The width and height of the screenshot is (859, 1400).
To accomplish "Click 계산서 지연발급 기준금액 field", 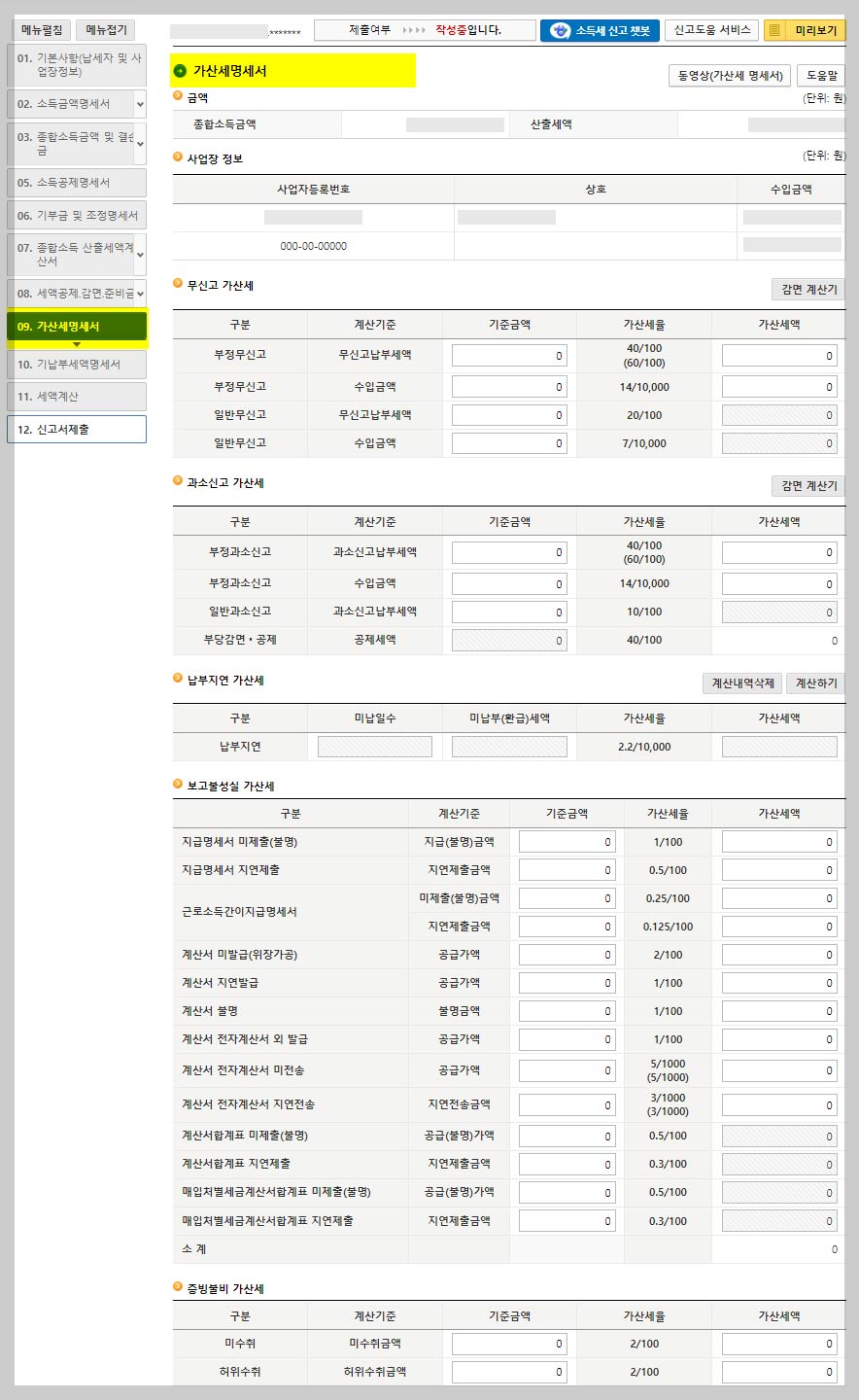I will pos(567,983).
